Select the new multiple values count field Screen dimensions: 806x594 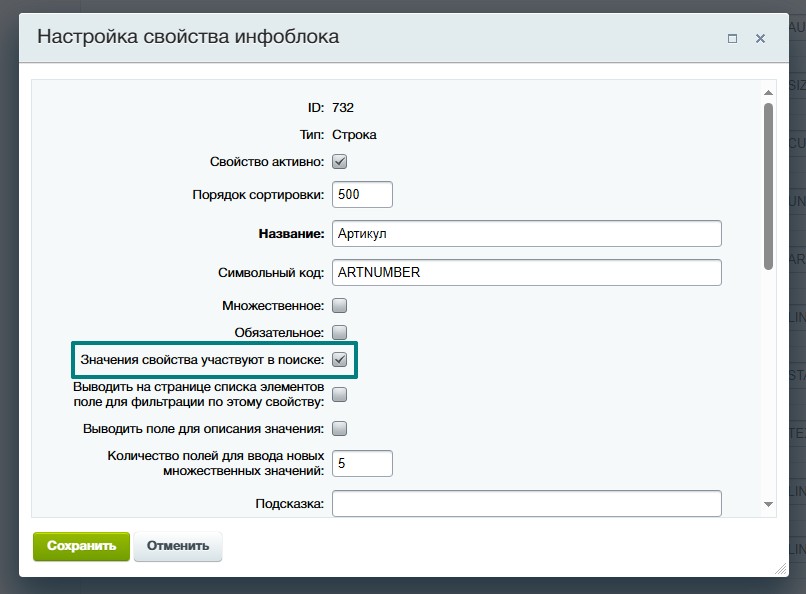[x=362, y=464]
